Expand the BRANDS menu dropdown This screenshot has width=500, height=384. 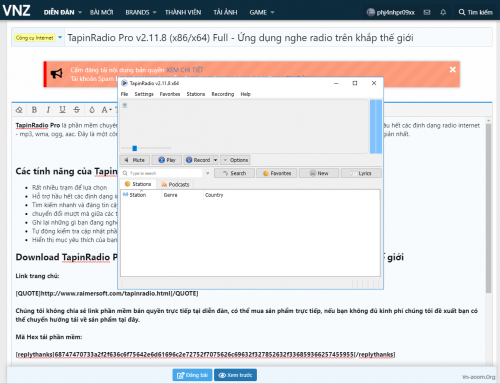[x=154, y=12]
